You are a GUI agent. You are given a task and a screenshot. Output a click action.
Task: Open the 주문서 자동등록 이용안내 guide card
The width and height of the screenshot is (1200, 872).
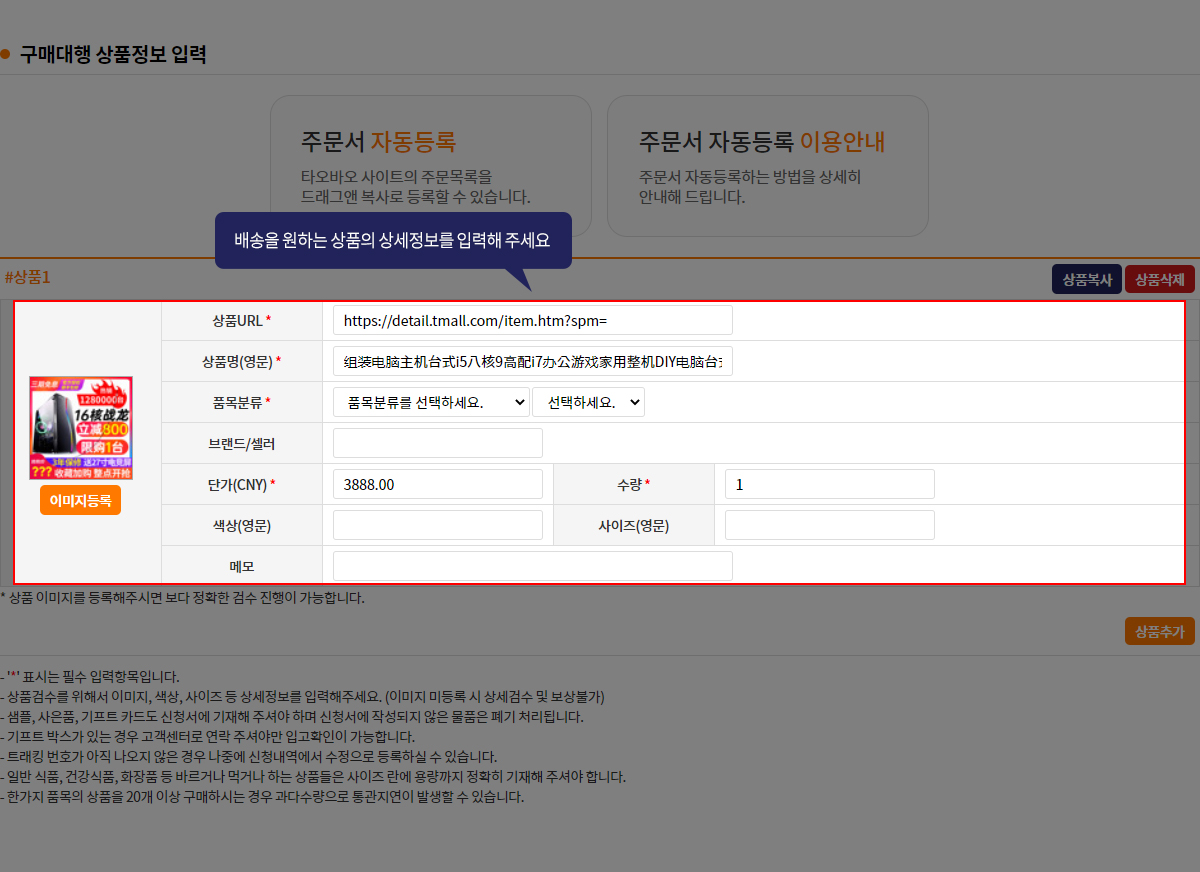[x=767, y=166]
